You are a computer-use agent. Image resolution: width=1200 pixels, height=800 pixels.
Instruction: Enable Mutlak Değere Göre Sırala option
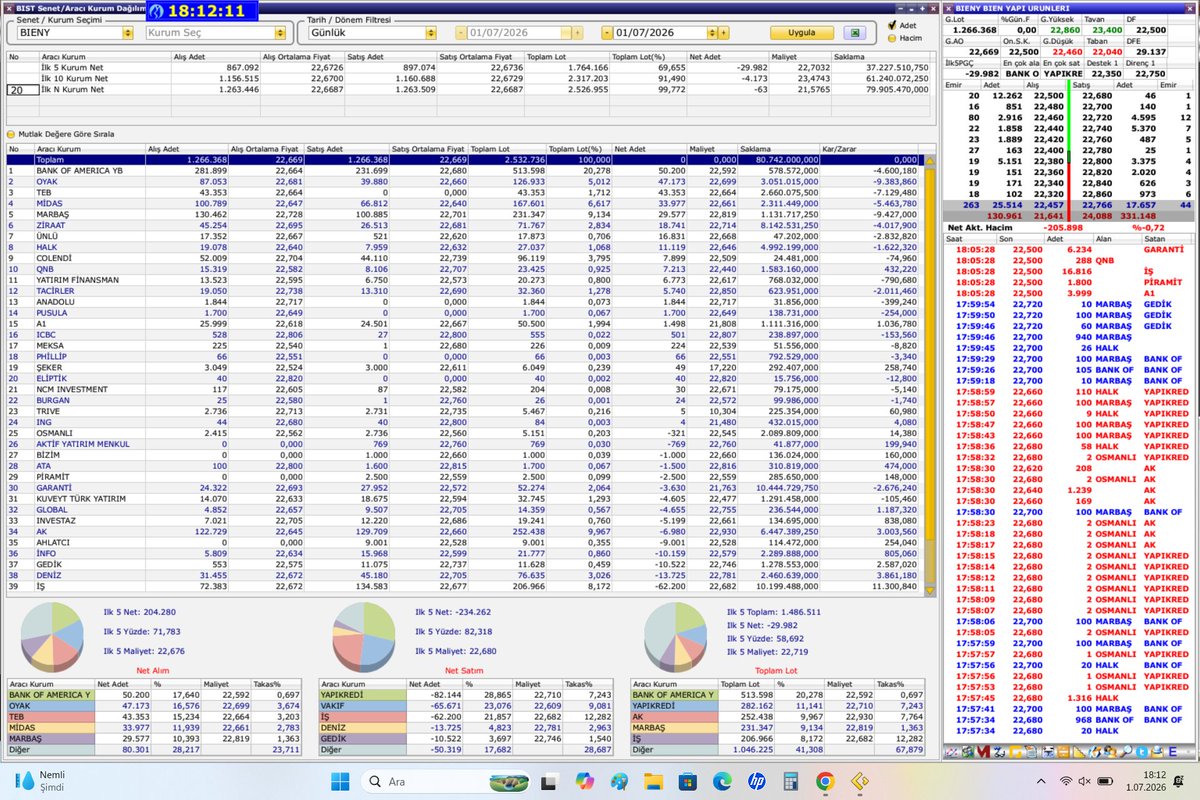12,133
